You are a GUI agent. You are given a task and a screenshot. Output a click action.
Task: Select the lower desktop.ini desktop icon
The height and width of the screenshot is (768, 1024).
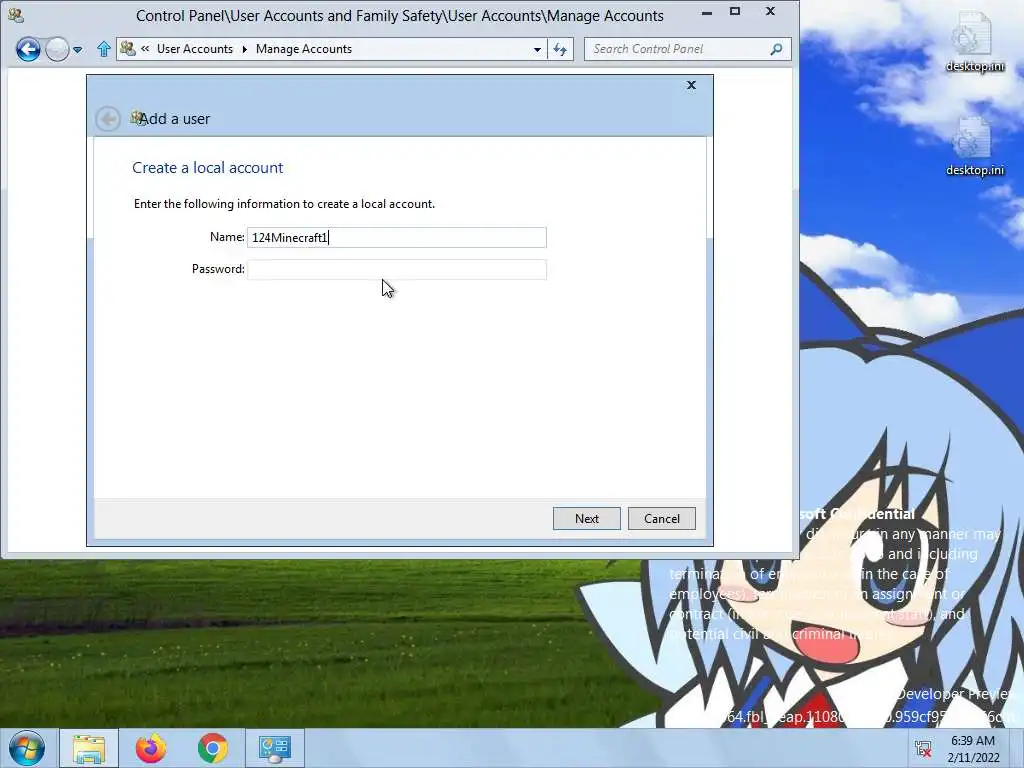point(975,146)
